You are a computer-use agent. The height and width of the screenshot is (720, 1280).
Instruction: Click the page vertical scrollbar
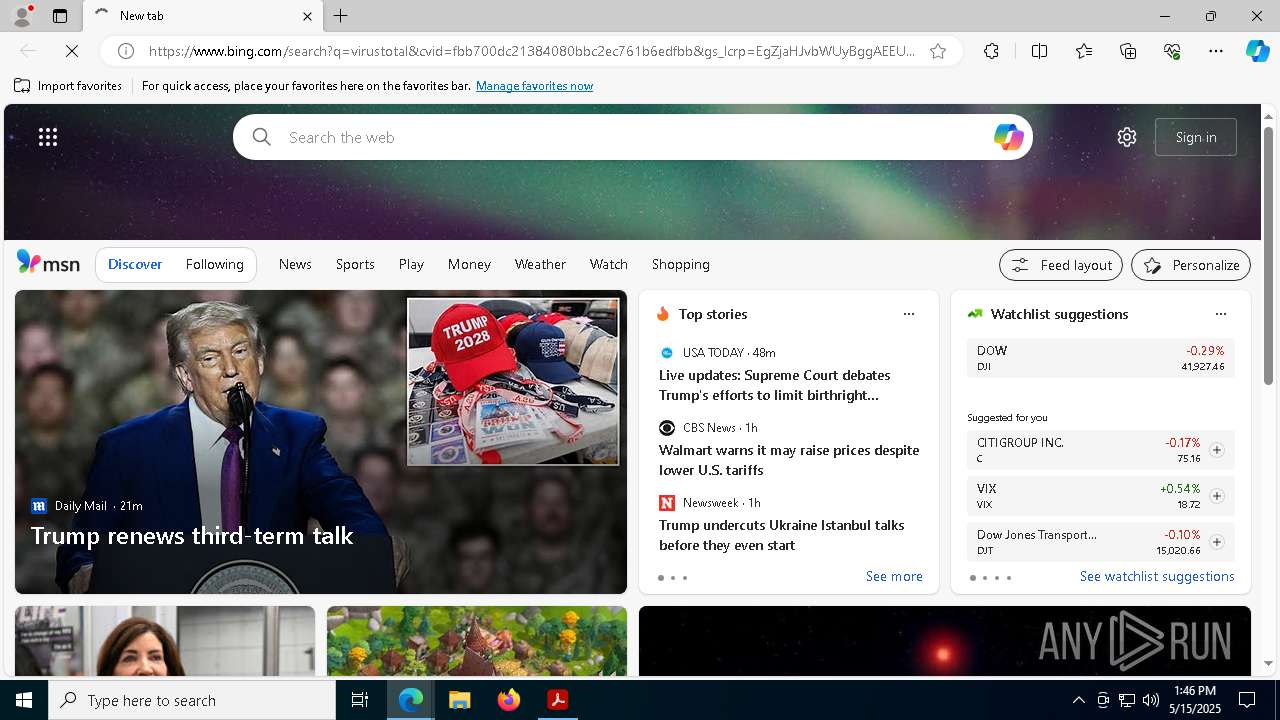click(1268, 254)
